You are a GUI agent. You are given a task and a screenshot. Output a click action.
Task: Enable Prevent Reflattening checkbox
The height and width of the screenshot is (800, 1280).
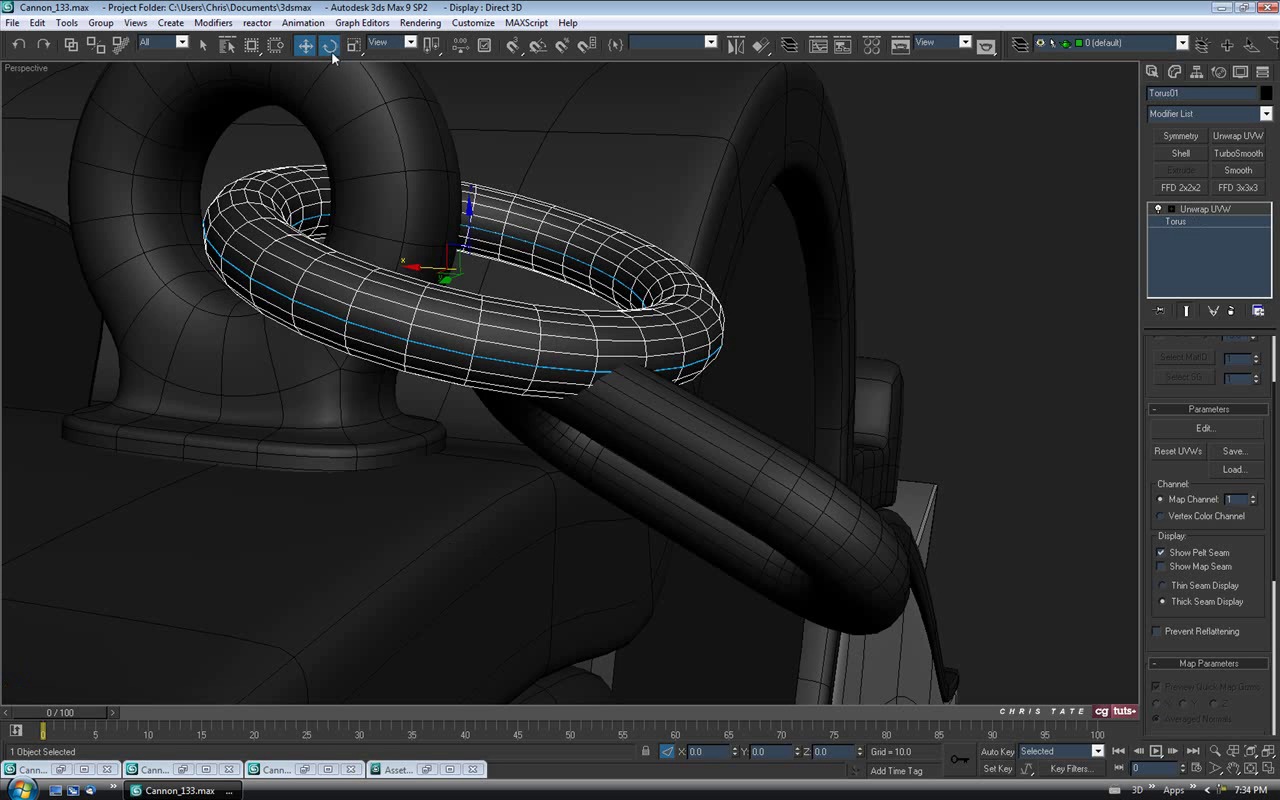click(x=1156, y=632)
